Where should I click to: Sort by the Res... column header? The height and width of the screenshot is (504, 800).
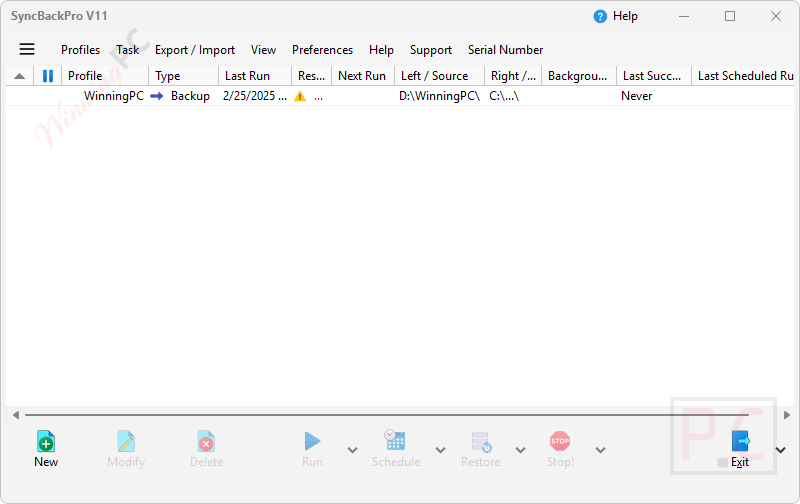click(x=312, y=76)
